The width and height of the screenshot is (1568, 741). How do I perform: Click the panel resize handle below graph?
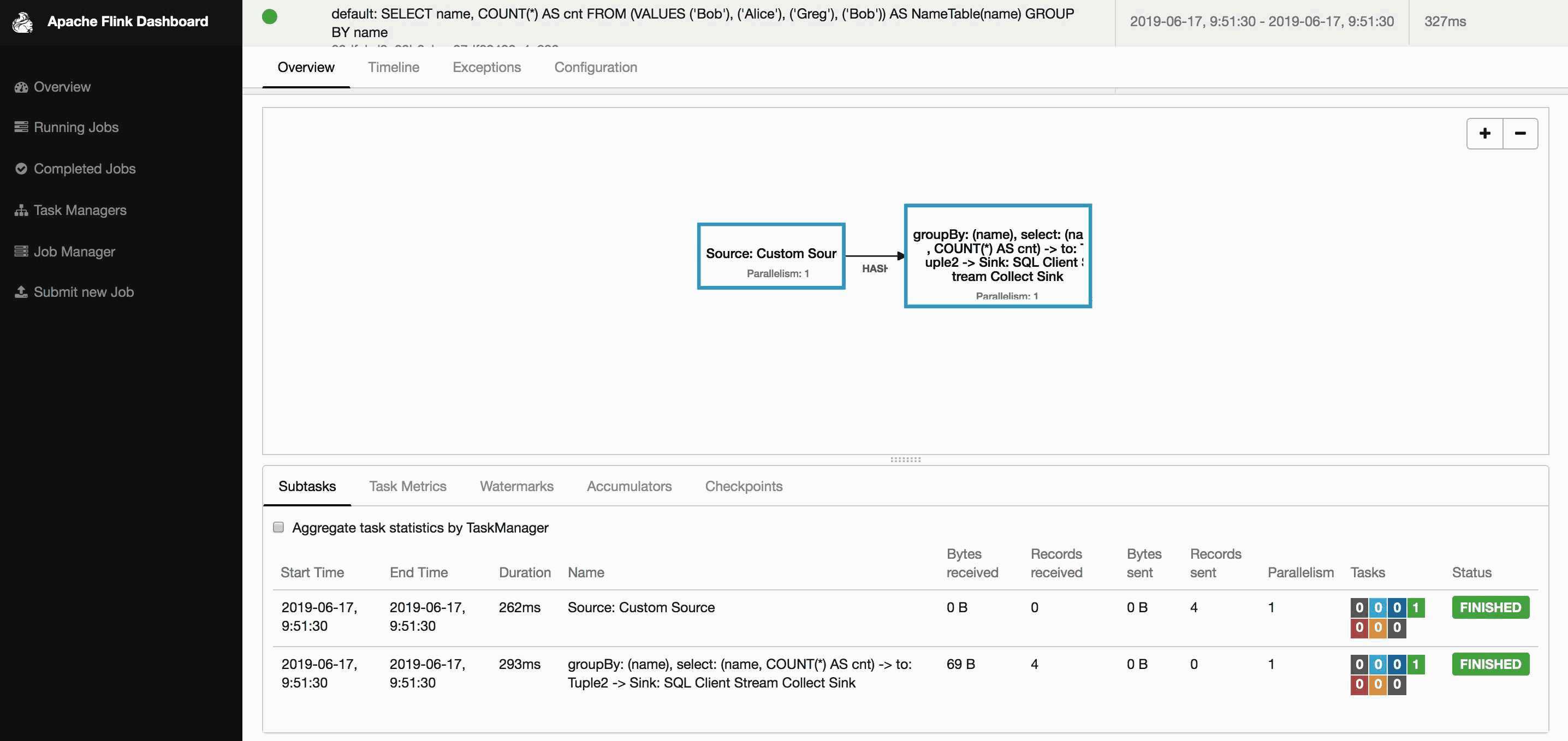click(x=905, y=459)
